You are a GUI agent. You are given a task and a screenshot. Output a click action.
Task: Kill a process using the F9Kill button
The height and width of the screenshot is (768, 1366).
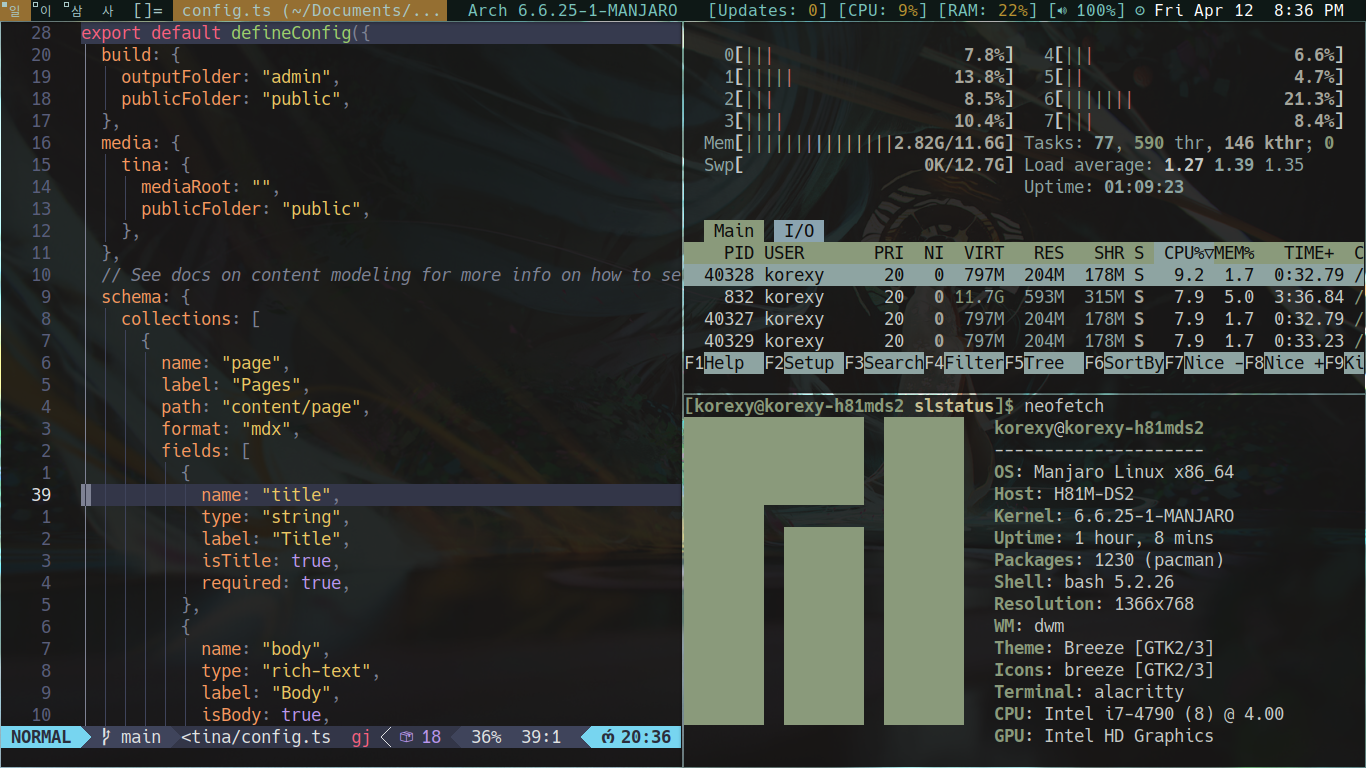[x=1348, y=363]
